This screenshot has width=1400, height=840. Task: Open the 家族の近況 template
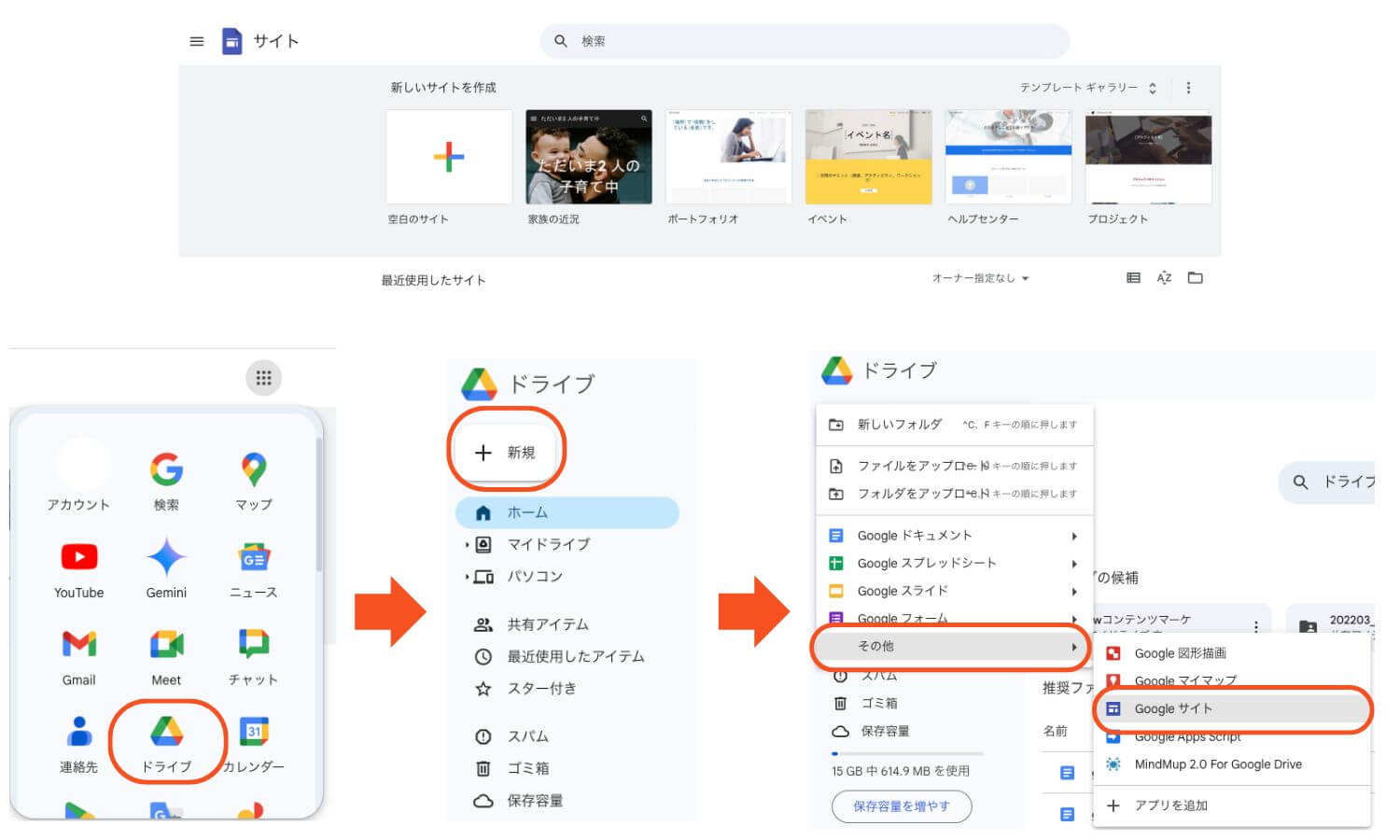point(589,157)
